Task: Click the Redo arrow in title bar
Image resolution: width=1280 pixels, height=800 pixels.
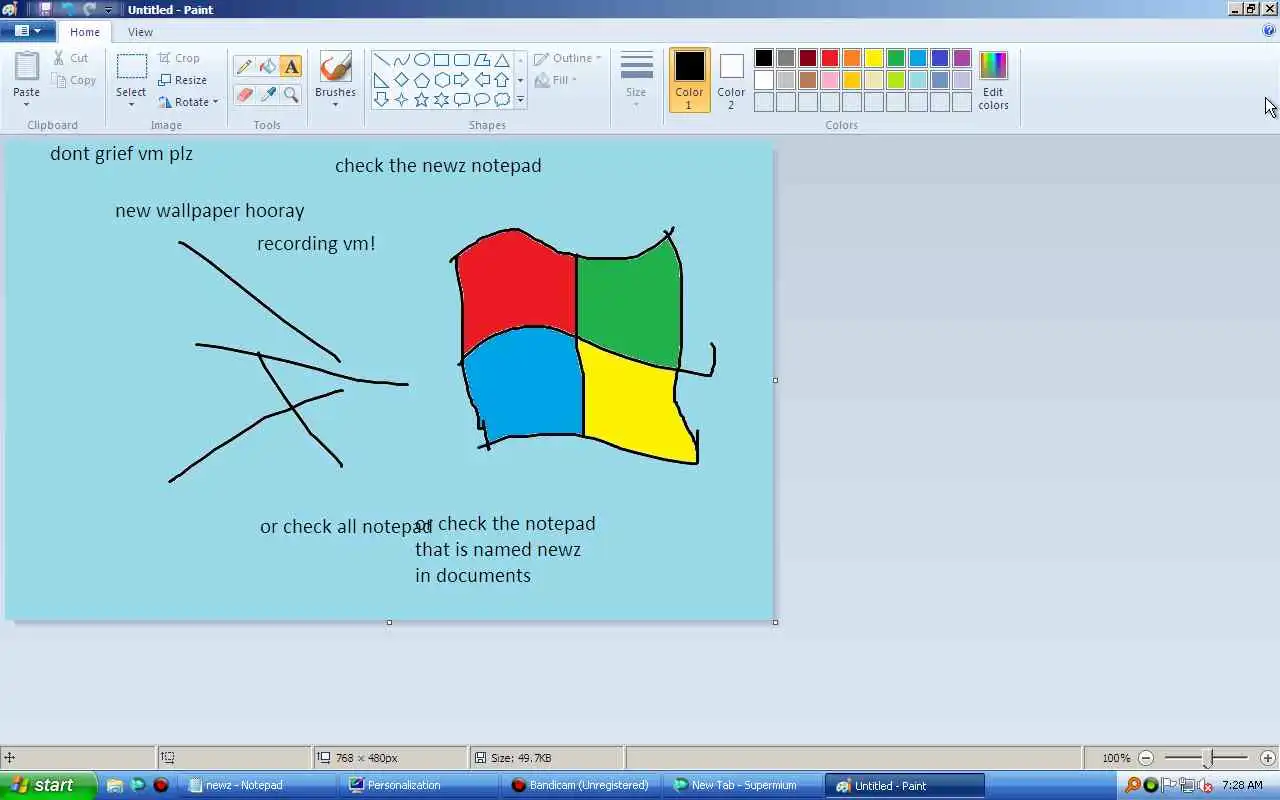Action: tap(90, 9)
